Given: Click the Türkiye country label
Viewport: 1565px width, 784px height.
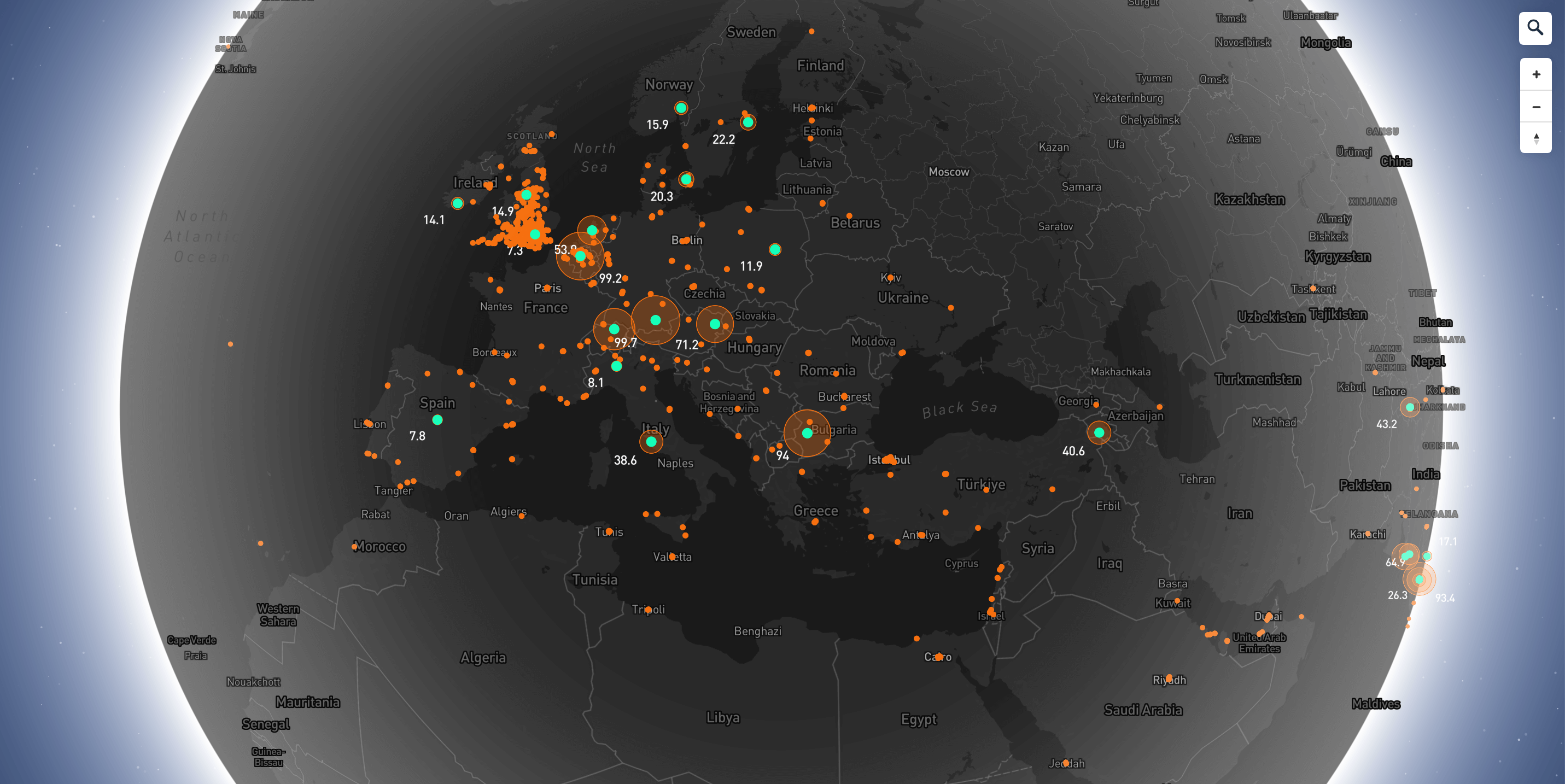Looking at the screenshot, I should (980, 484).
